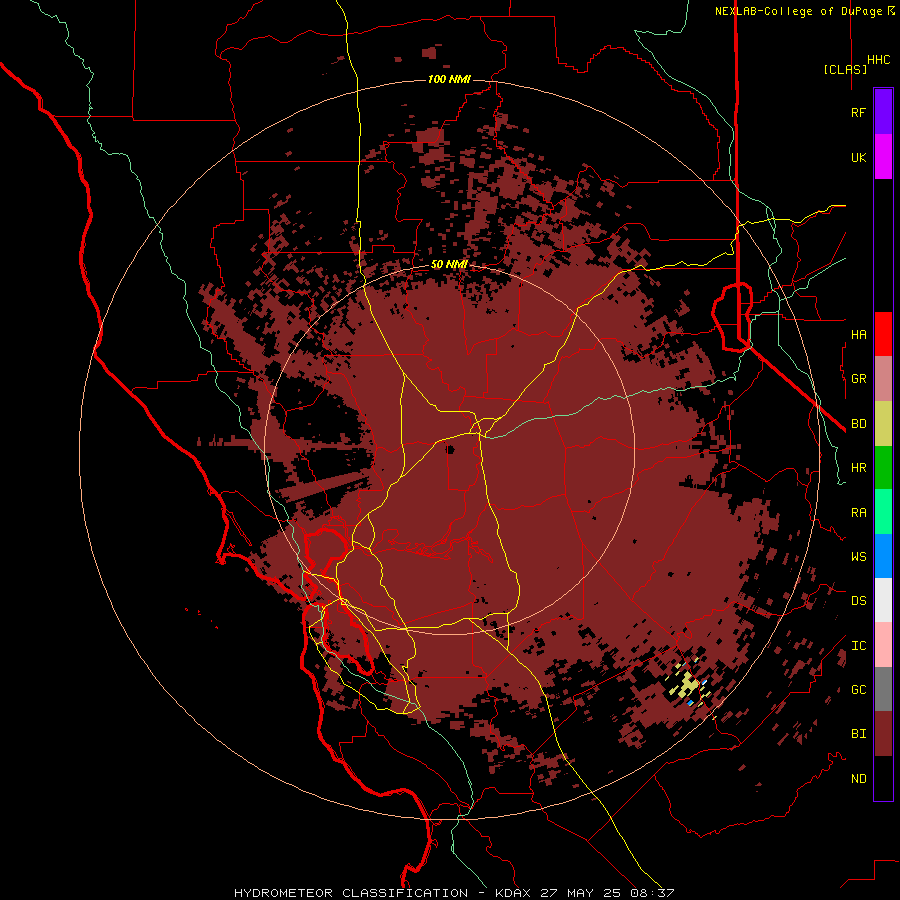
Task: Click the 100 NMI range ring label
Action: (x=449, y=79)
